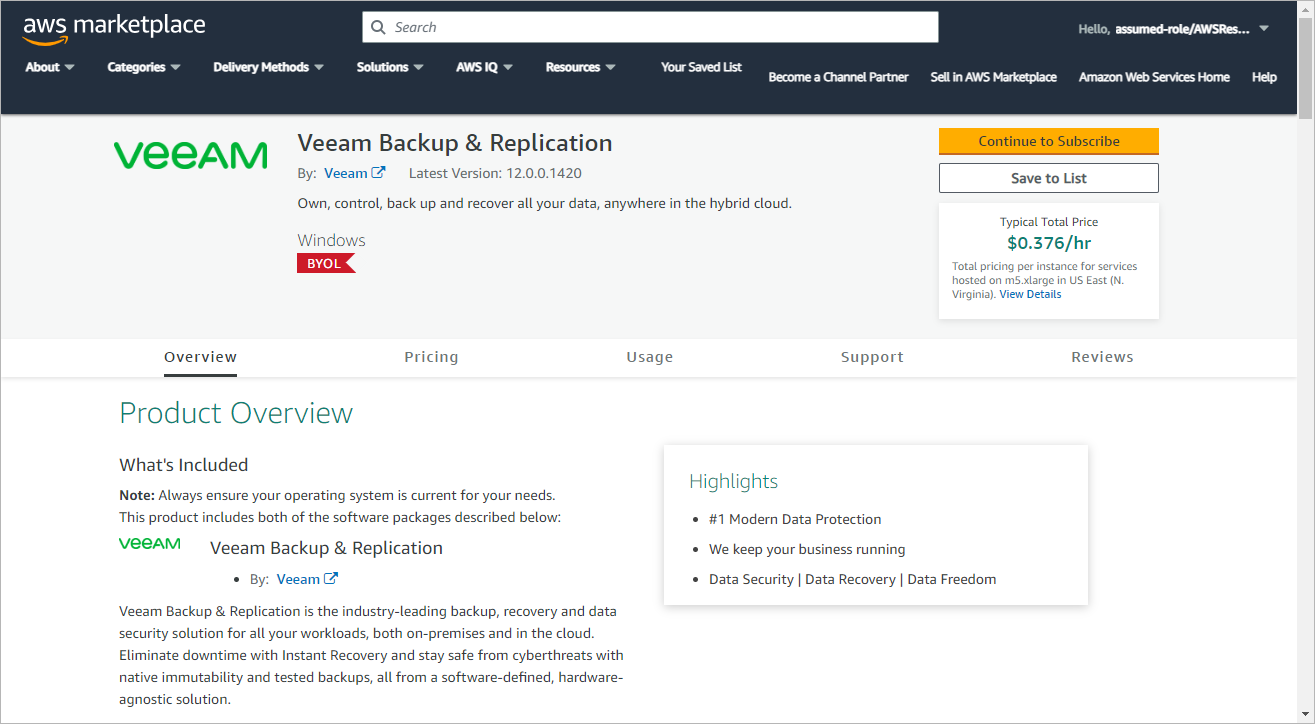Go to the Reviews tab
The image size is (1315, 724).
click(1102, 357)
